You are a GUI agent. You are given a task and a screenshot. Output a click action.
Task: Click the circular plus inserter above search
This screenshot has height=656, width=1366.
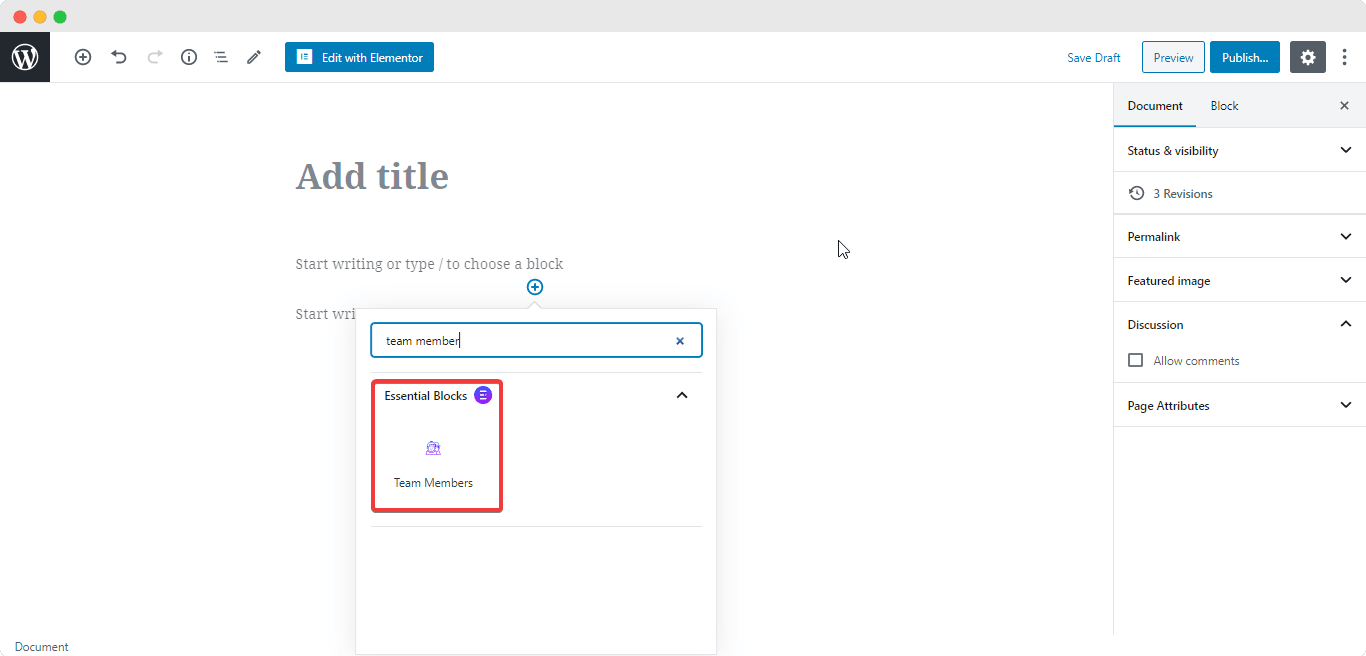pyautogui.click(x=535, y=287)
